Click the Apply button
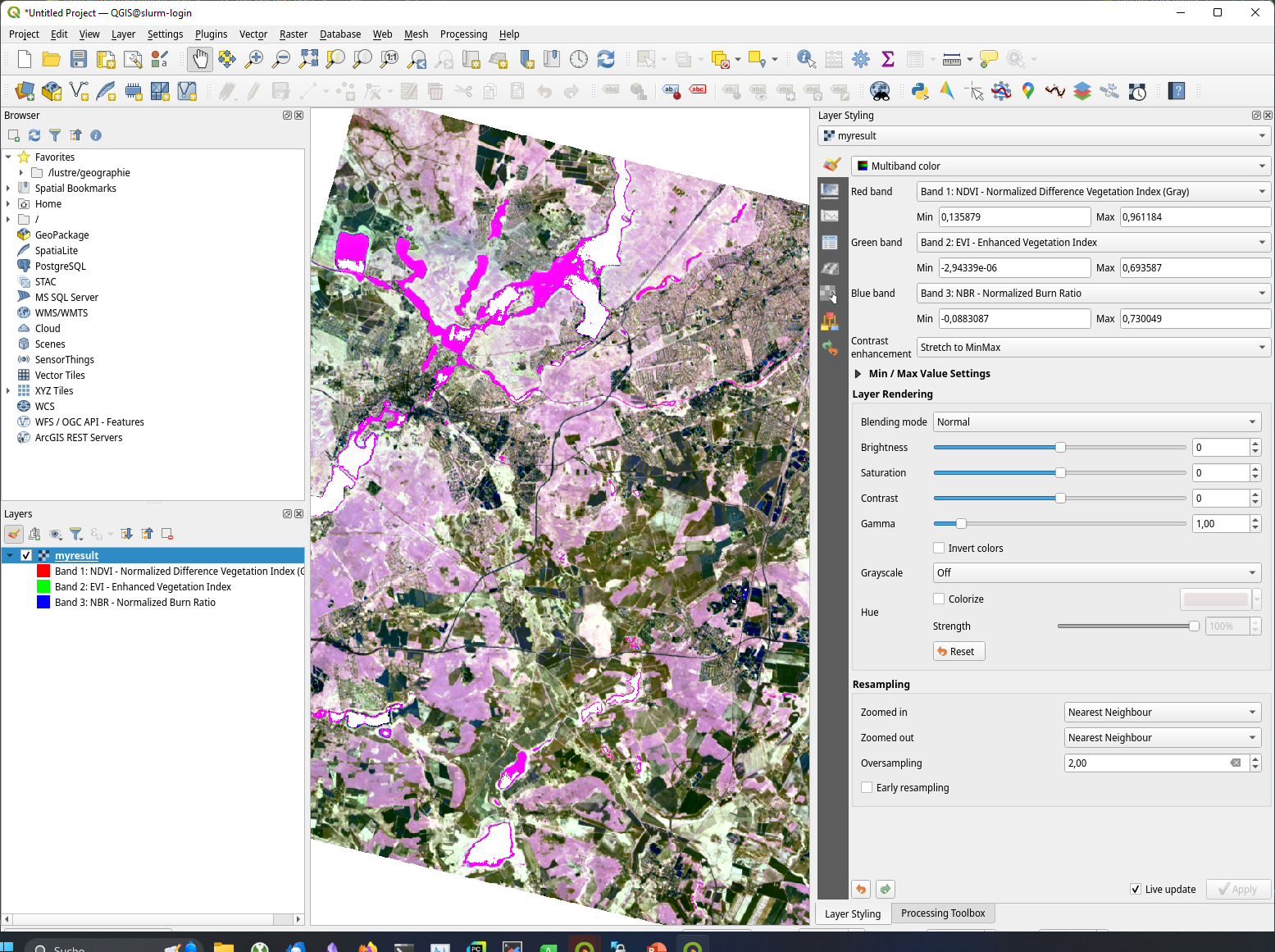 pos(1238,889)
